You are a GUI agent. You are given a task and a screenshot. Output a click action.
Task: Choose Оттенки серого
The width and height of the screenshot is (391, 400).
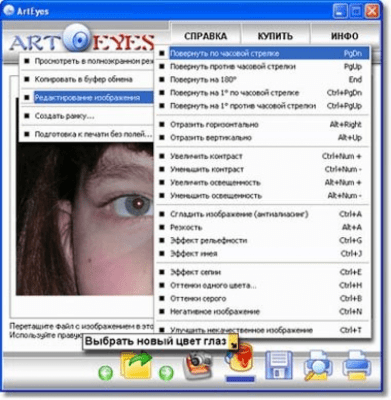click(x=263, y=299)
